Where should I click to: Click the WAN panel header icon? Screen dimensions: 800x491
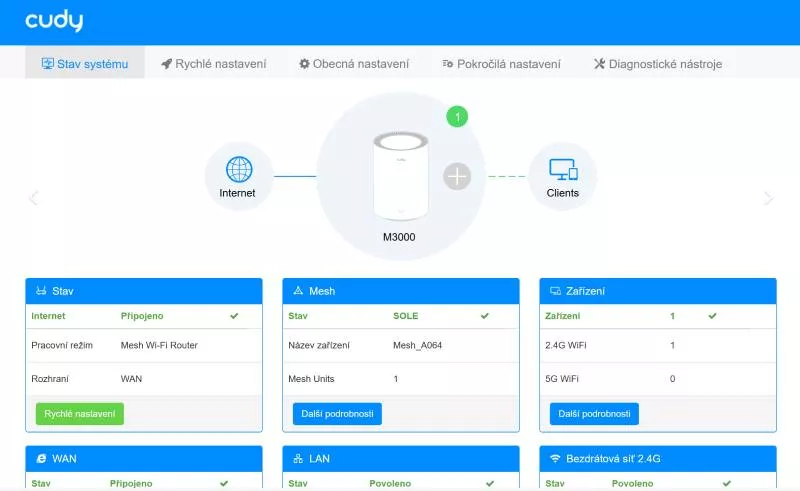(41, 458)
